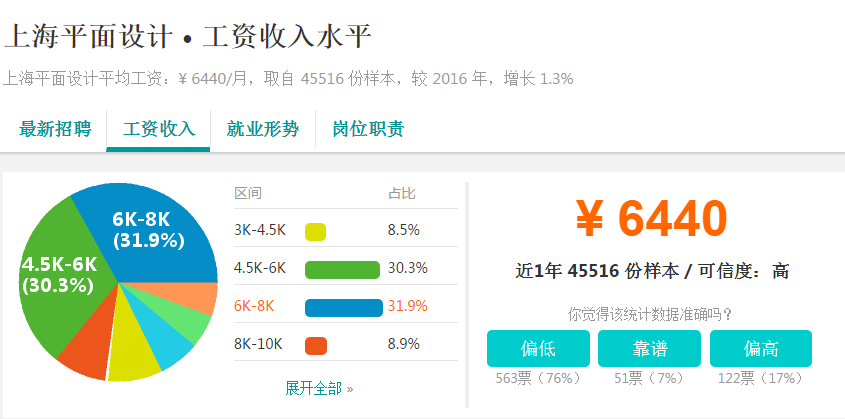Screen dimensions: 845x419
Task: Click the 8K-10K range label
Action: click(258, 344)
